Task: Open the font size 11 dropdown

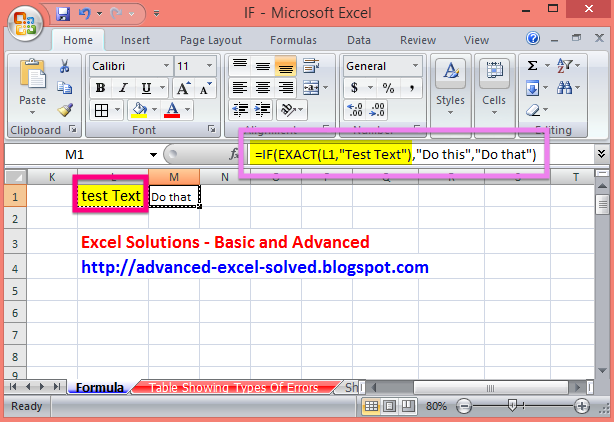Action: click(x=209, y=66)
